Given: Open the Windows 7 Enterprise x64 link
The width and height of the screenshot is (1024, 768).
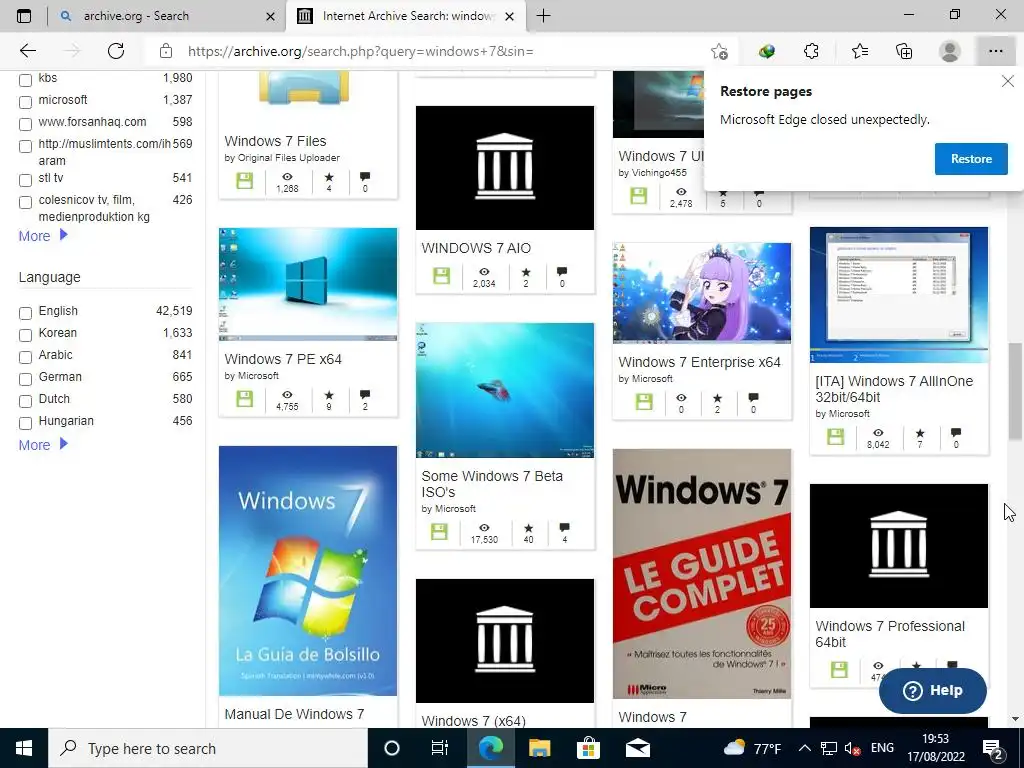Looking at the screenshot, I should point(699,362).
